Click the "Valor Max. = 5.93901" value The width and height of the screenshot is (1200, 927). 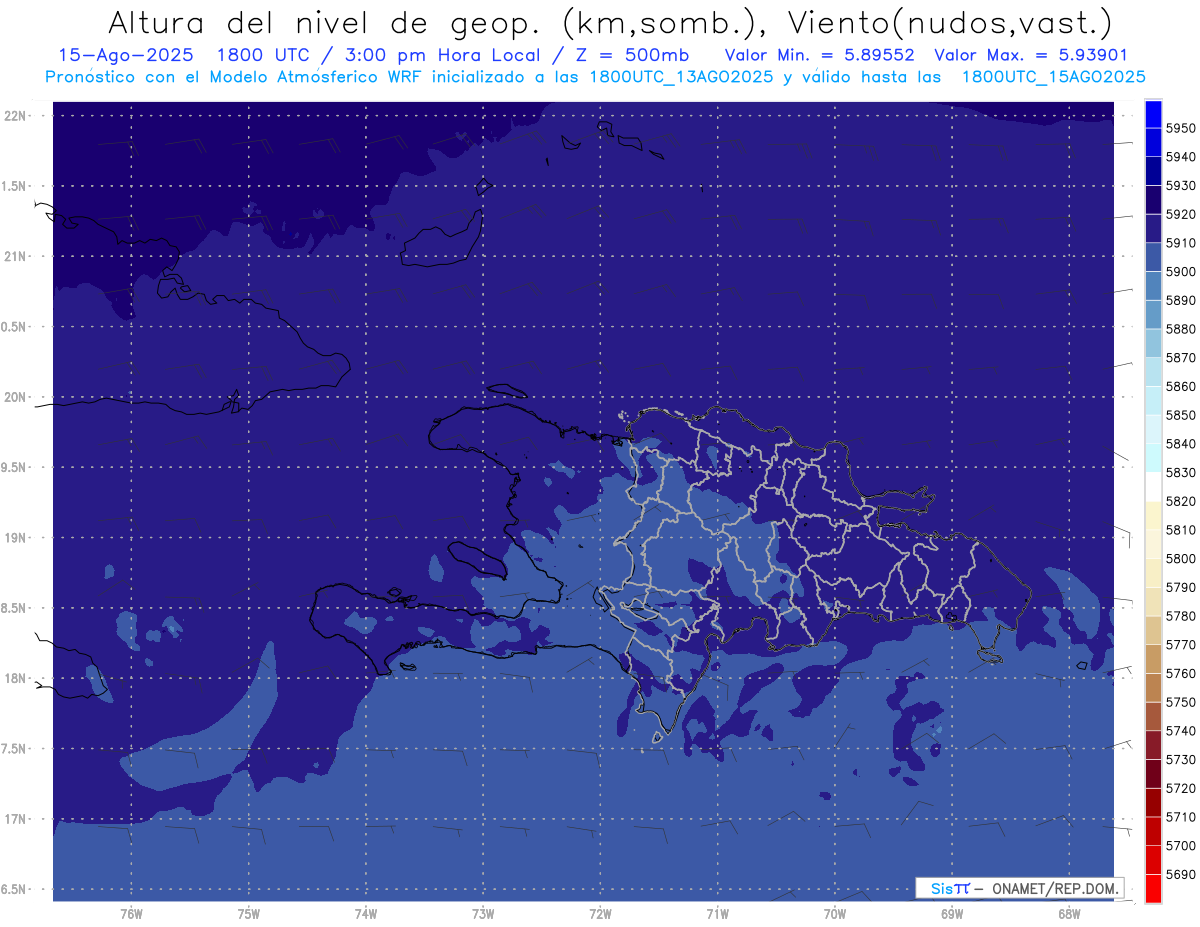point(1030,55)
